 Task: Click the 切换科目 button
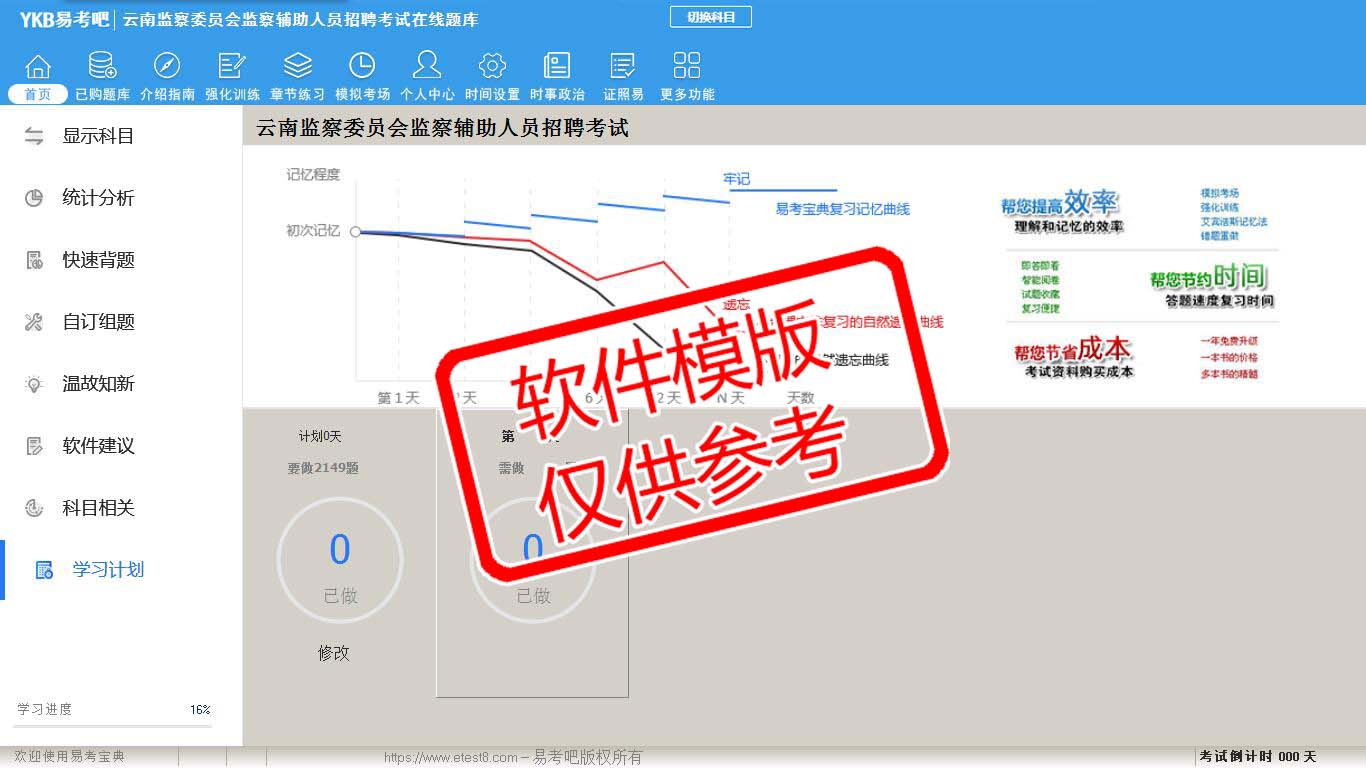click(x=710, y=17)
